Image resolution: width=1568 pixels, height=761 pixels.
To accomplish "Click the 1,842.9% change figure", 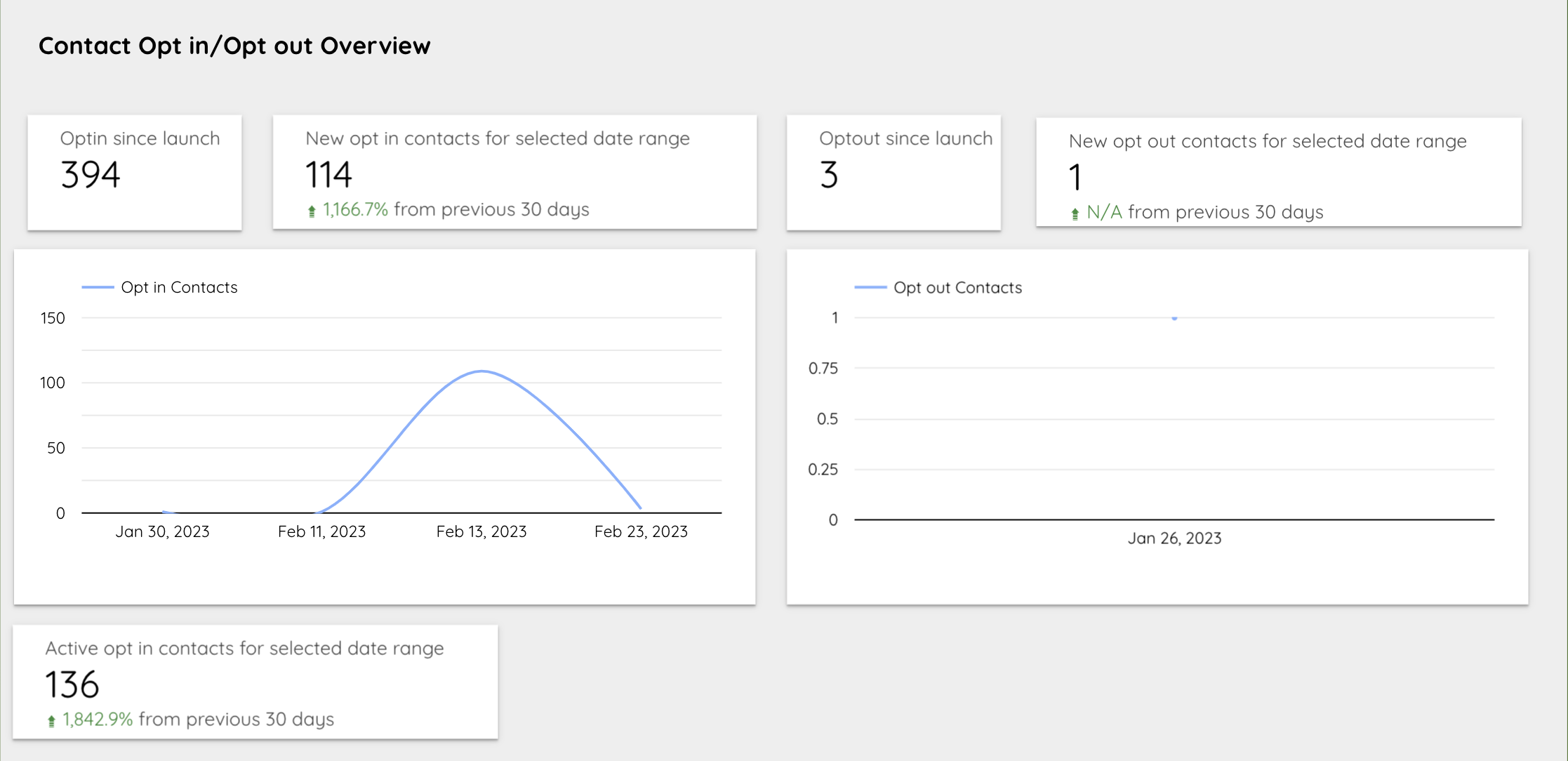I will tap(98, 720).
